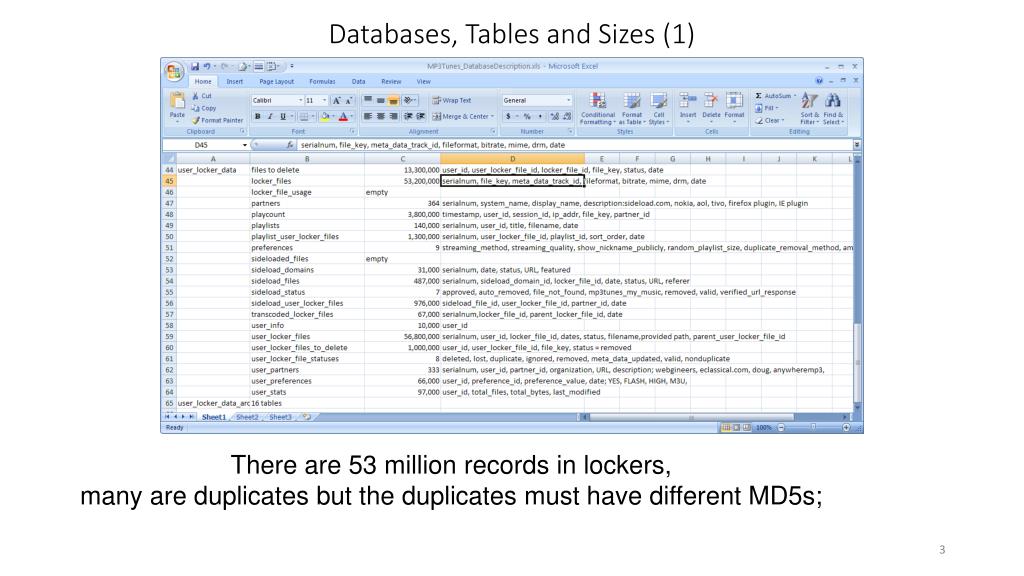The image size is (1024, 576).
Task: Apply Accounting dollar number format
Action: (508, 116)
